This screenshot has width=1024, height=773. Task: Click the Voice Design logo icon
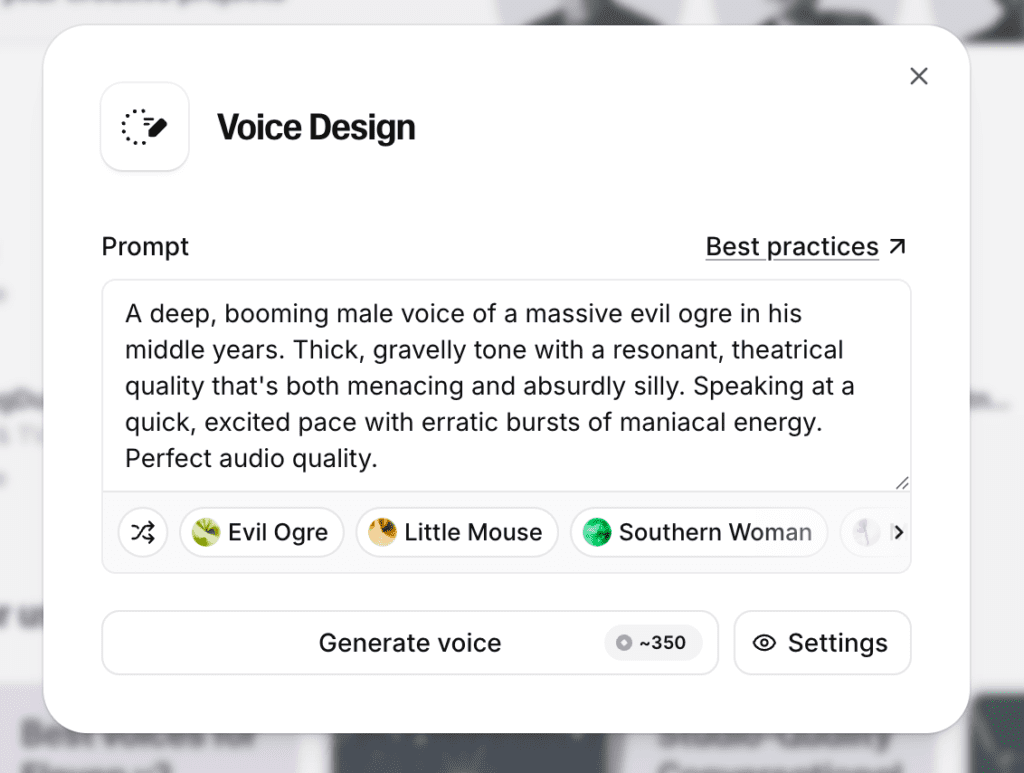pos(144,127)
